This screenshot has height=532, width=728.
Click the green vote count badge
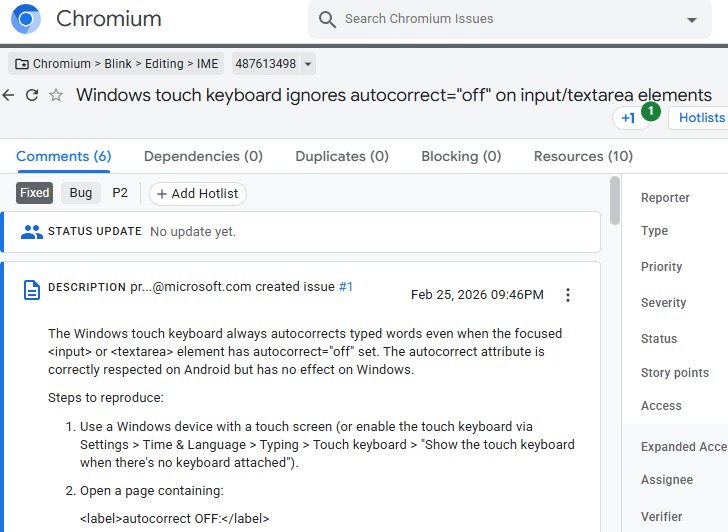tap(650, 111)
